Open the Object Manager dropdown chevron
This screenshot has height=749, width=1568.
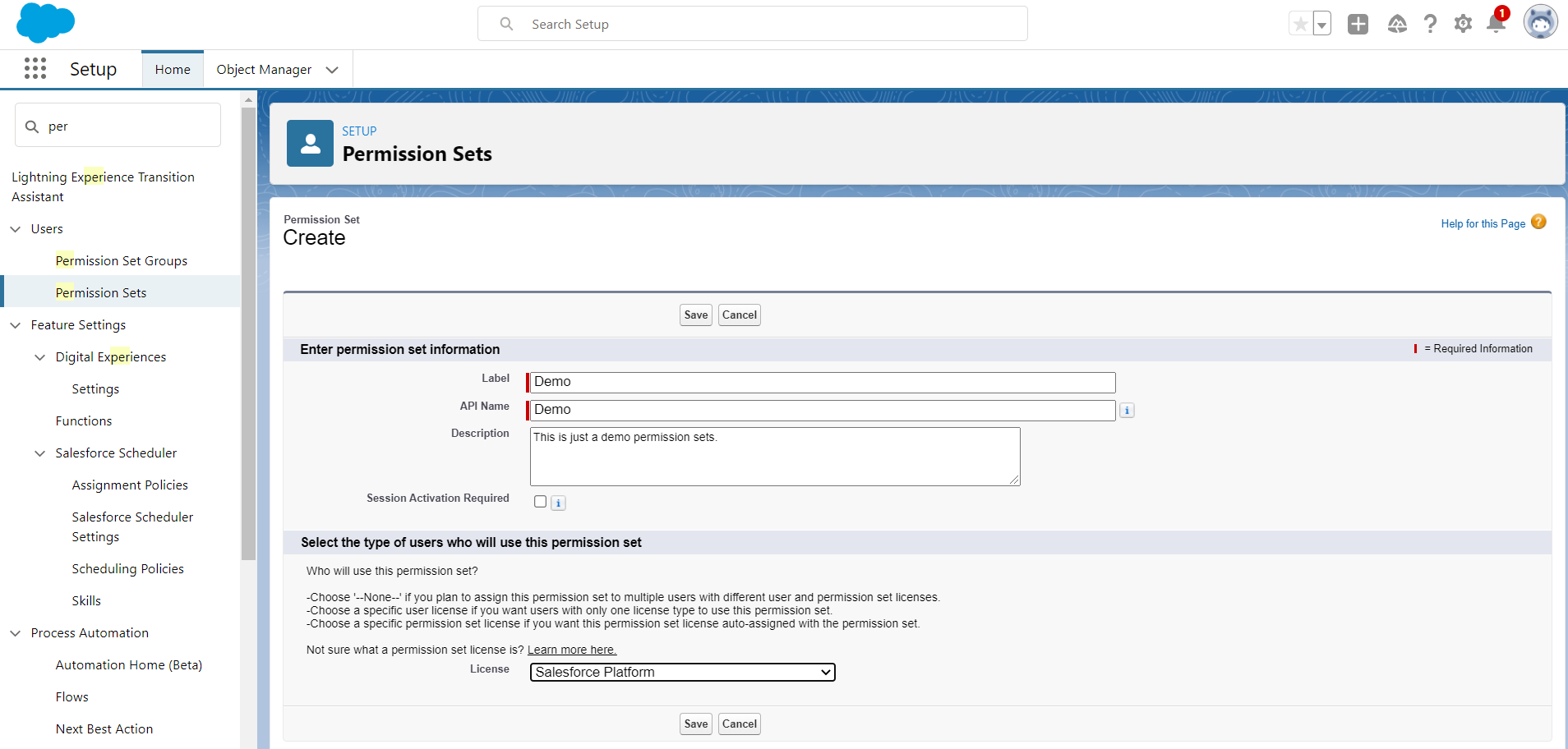click(332, 70)
